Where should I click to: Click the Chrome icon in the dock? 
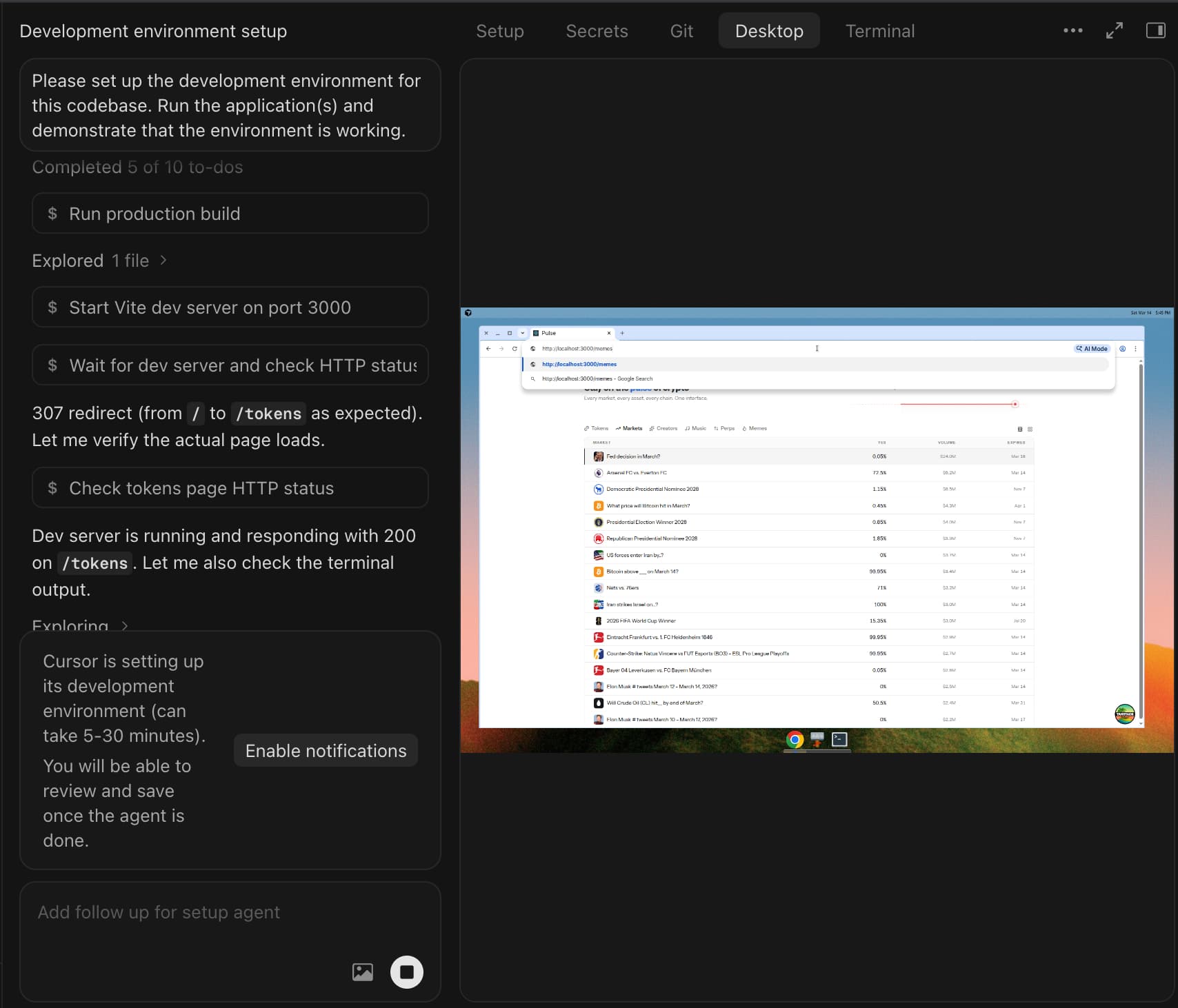(795, 740)
